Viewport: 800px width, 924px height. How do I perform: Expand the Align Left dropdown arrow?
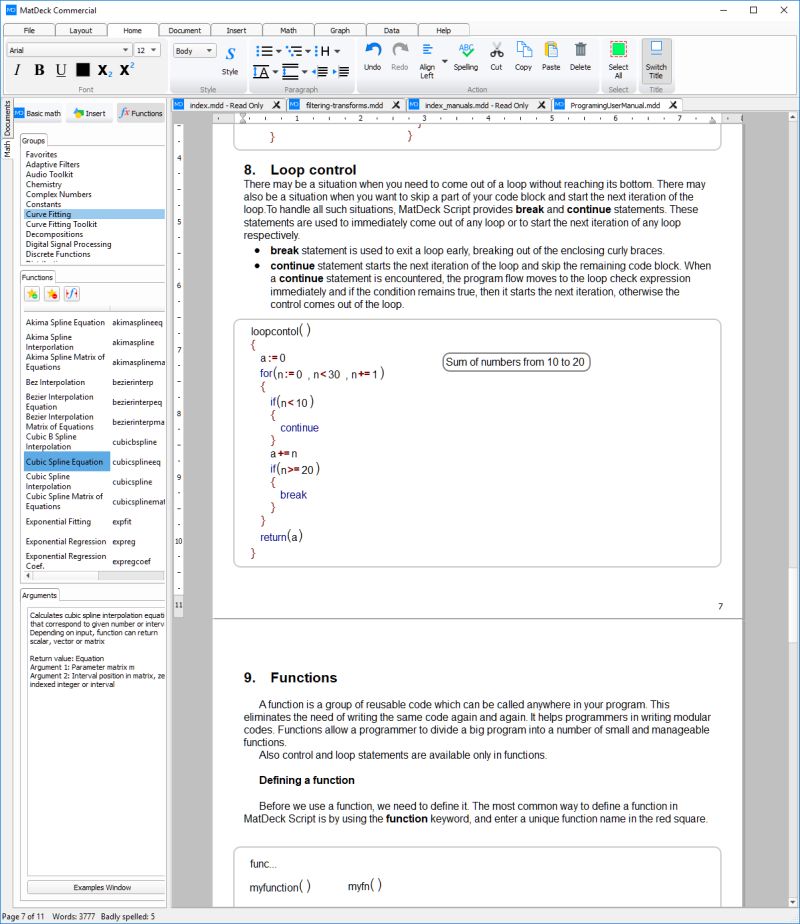[x=445, y=61]
